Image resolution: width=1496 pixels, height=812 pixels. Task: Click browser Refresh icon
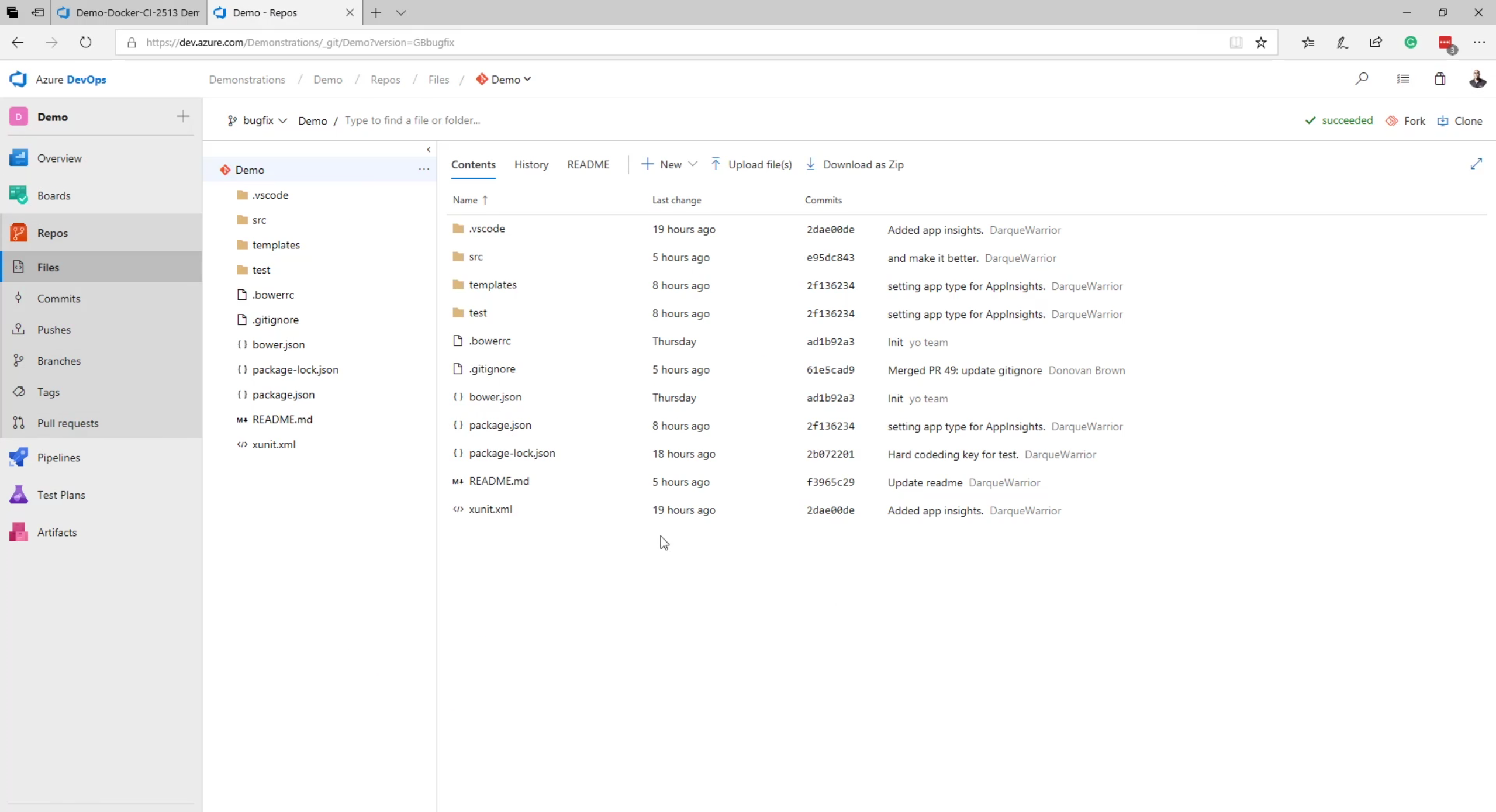click(86, 42)
